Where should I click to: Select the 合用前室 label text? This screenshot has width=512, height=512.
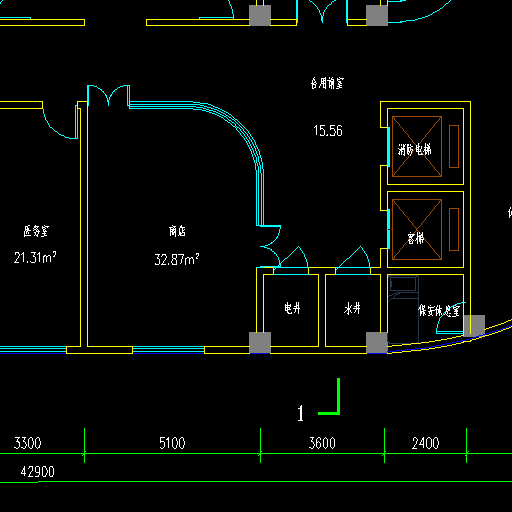click(x=327, y=83)
